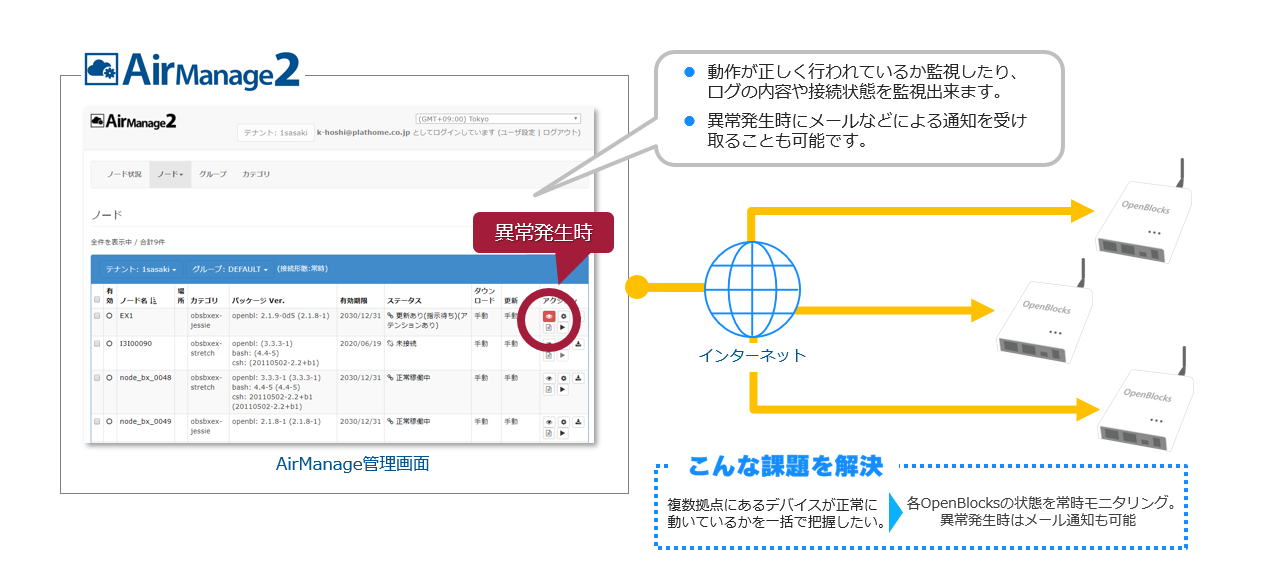Image resolution: width=1270 pixels, height=574 pixels.
Task: Click the 2020/06/19 expiry date cell
Action: pyautogui.click(x=360, y=343)
